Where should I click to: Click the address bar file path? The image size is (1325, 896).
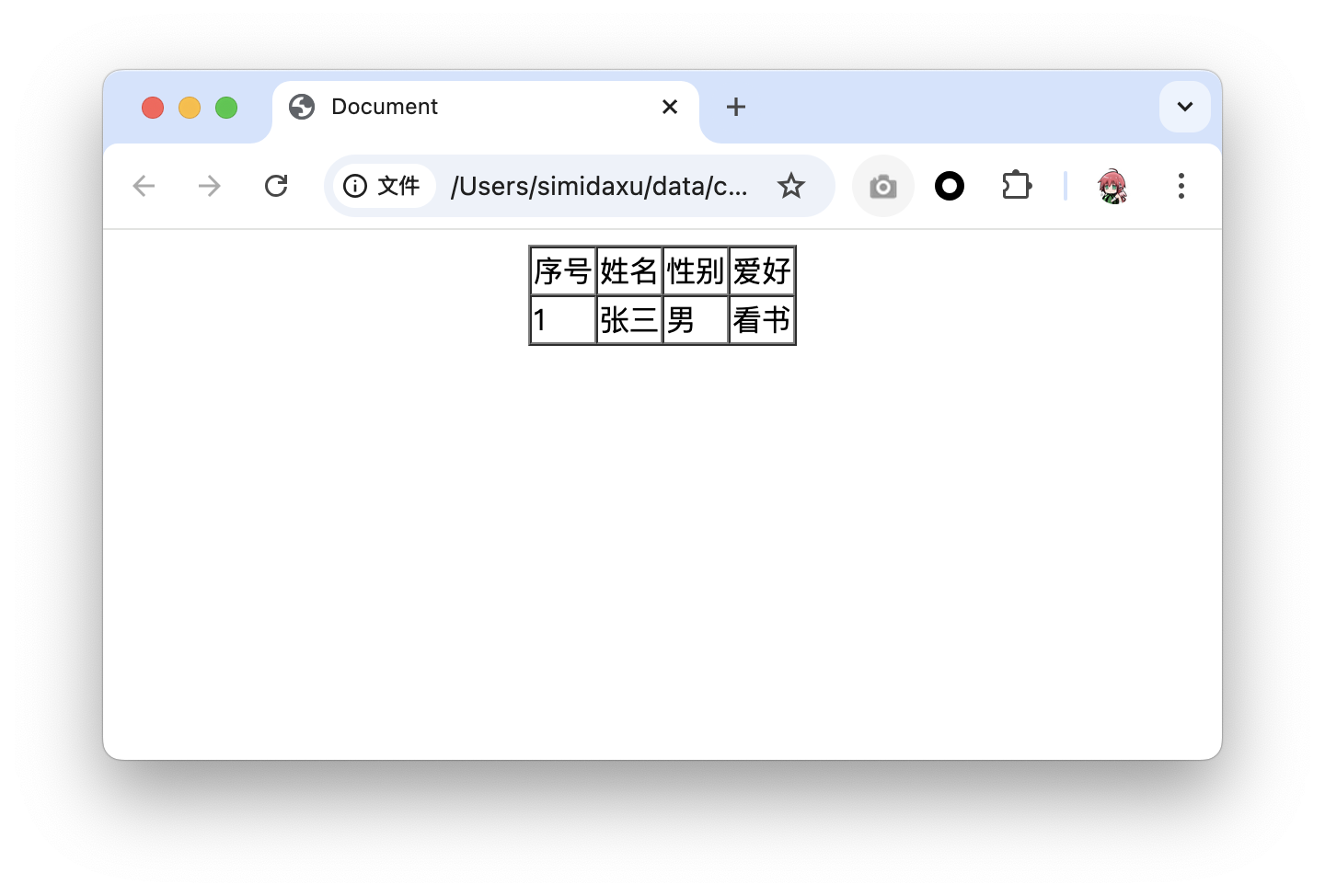[599, 186]
